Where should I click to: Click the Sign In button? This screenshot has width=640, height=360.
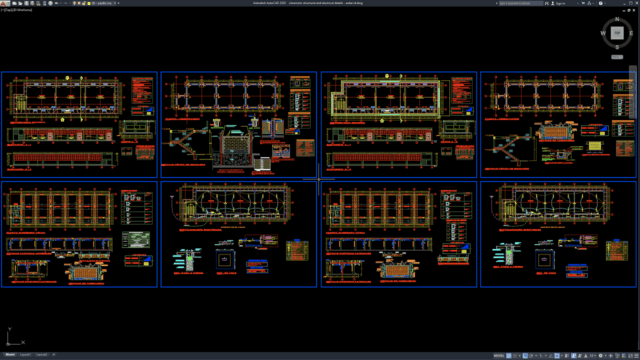click(x=559, y=3)
